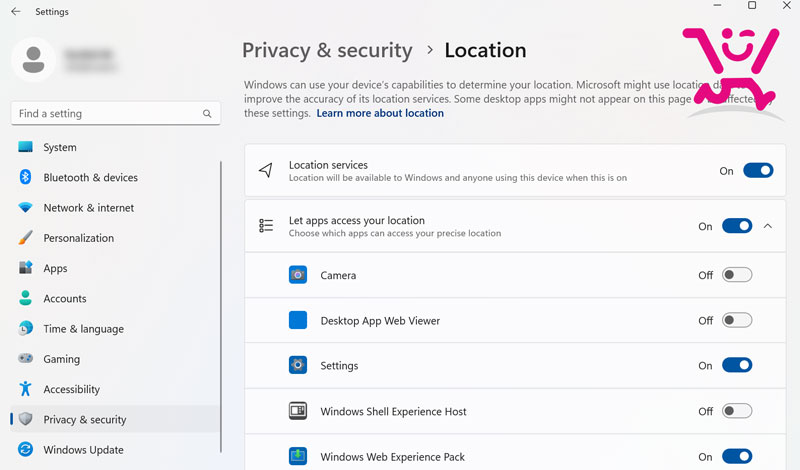Open the user profile avatar

point(34,59)
